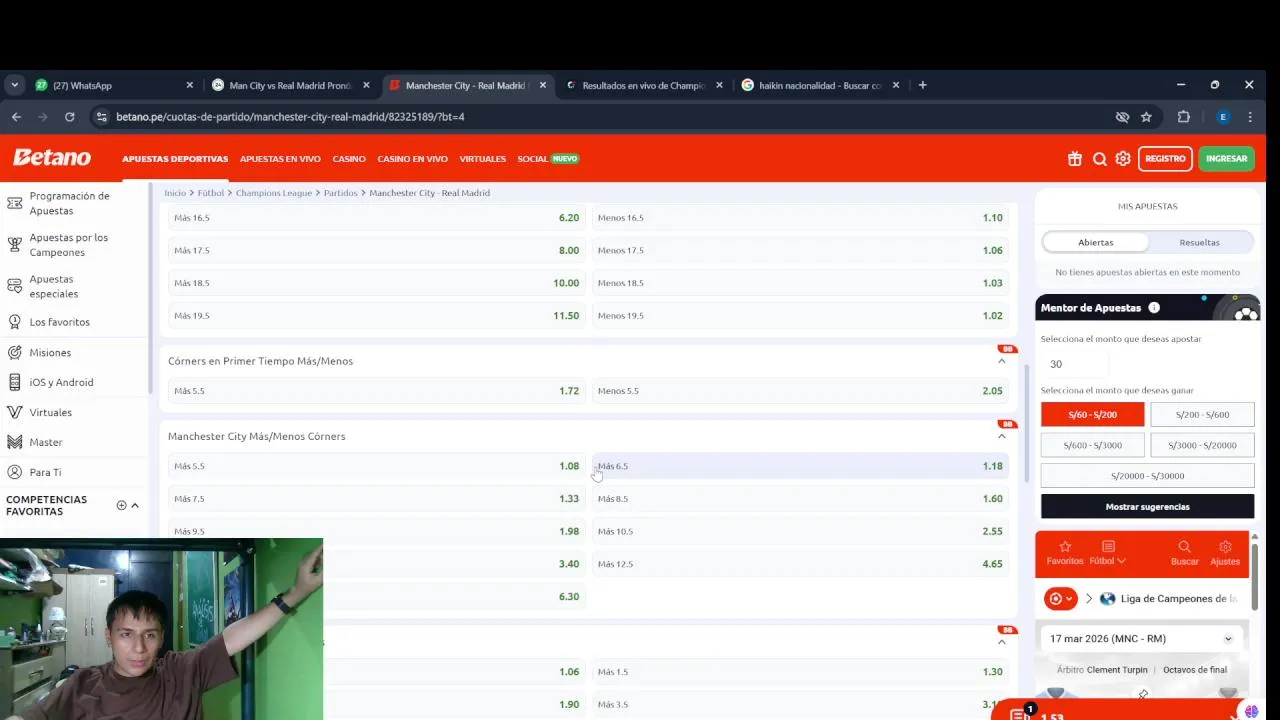Click Favoritos star in stats widget
This screenshot has width=1280, height=720.
point(1065,553)
